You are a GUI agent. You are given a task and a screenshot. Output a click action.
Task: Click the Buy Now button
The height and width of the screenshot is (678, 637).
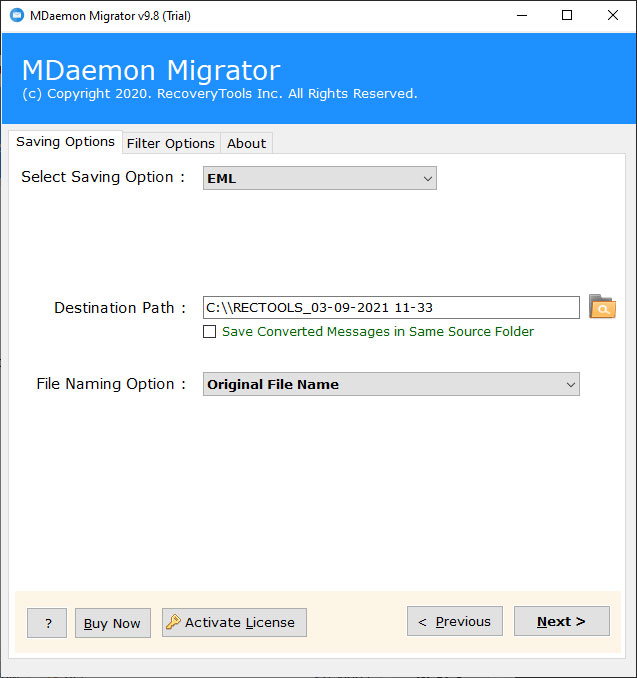(113, 623)
